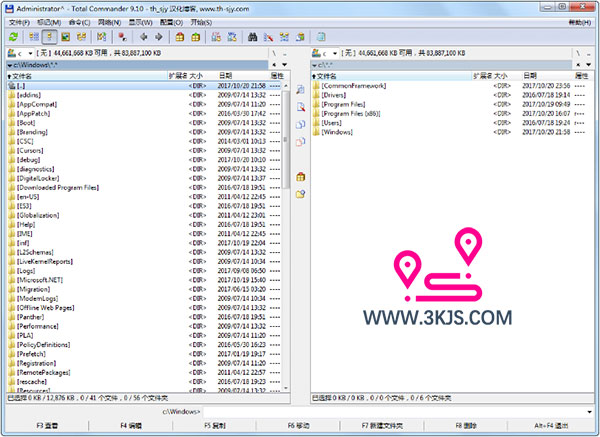Open the notepad icon at toolbar end
Viewport: 600px width, 437px height.
321,37
